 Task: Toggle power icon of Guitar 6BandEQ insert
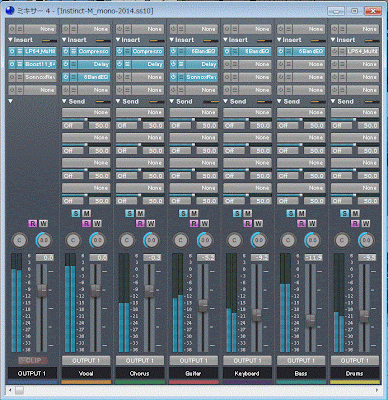coord(173,51)
